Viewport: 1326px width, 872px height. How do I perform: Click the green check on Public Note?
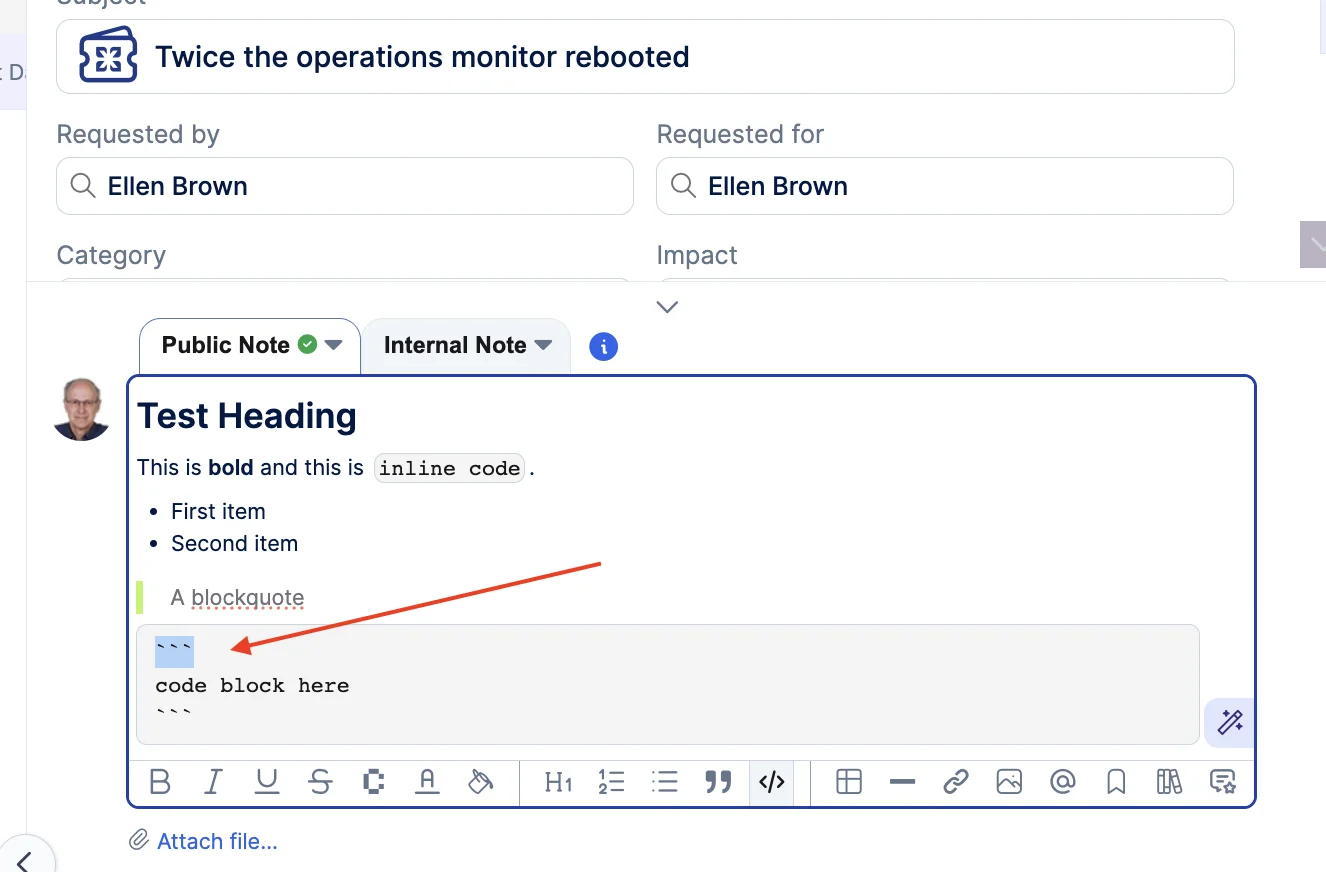[x=308, y=344]
